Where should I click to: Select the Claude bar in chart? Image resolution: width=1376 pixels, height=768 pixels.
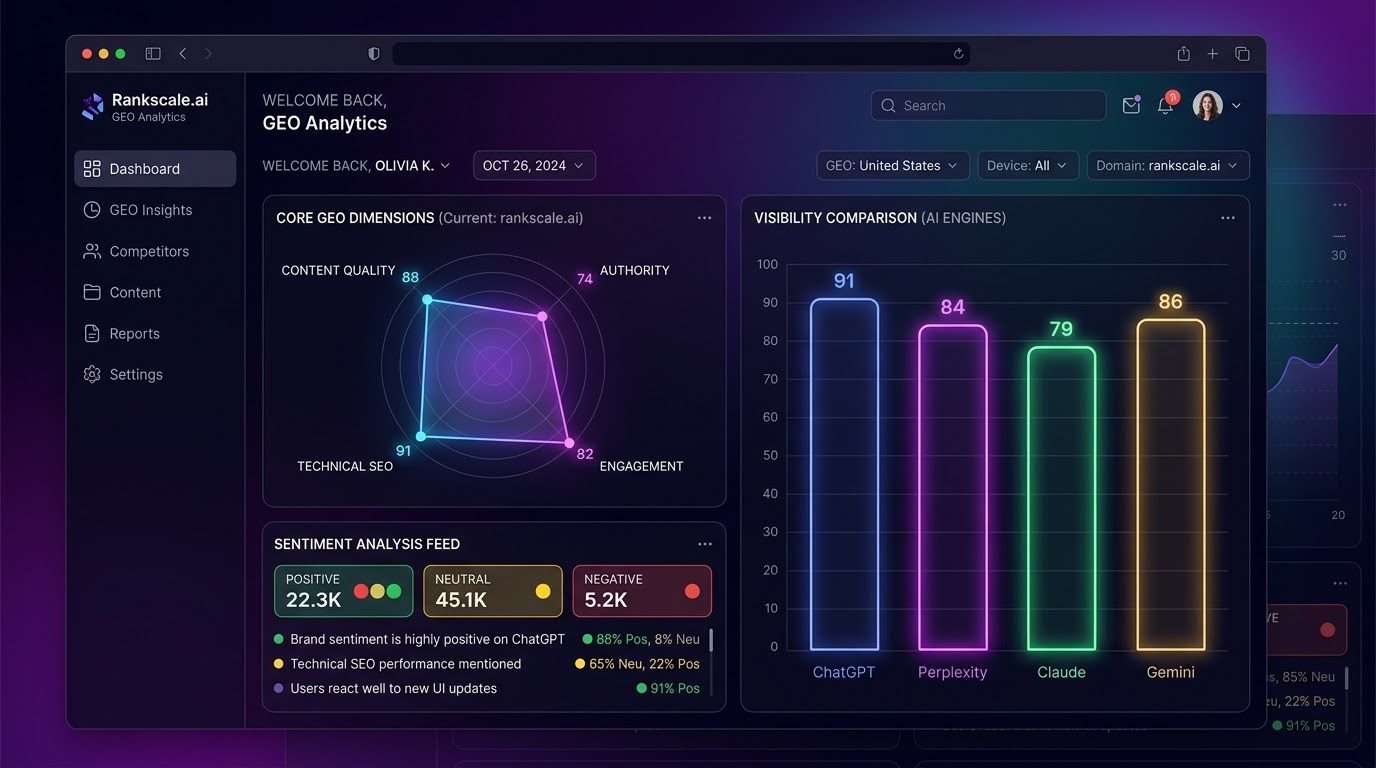pos(1061,498)
